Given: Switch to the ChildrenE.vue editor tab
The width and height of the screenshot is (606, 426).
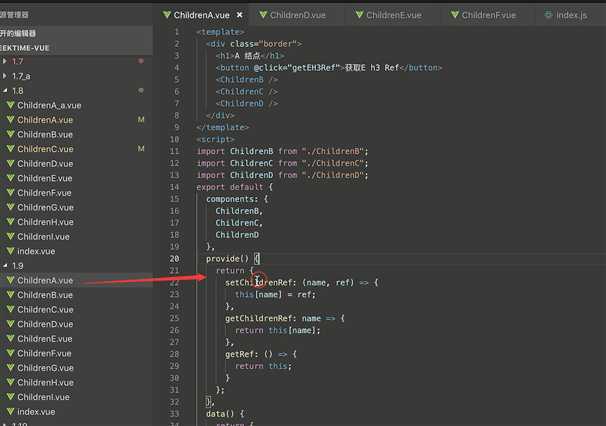Looking at the screenshot, I should [393, 15].
